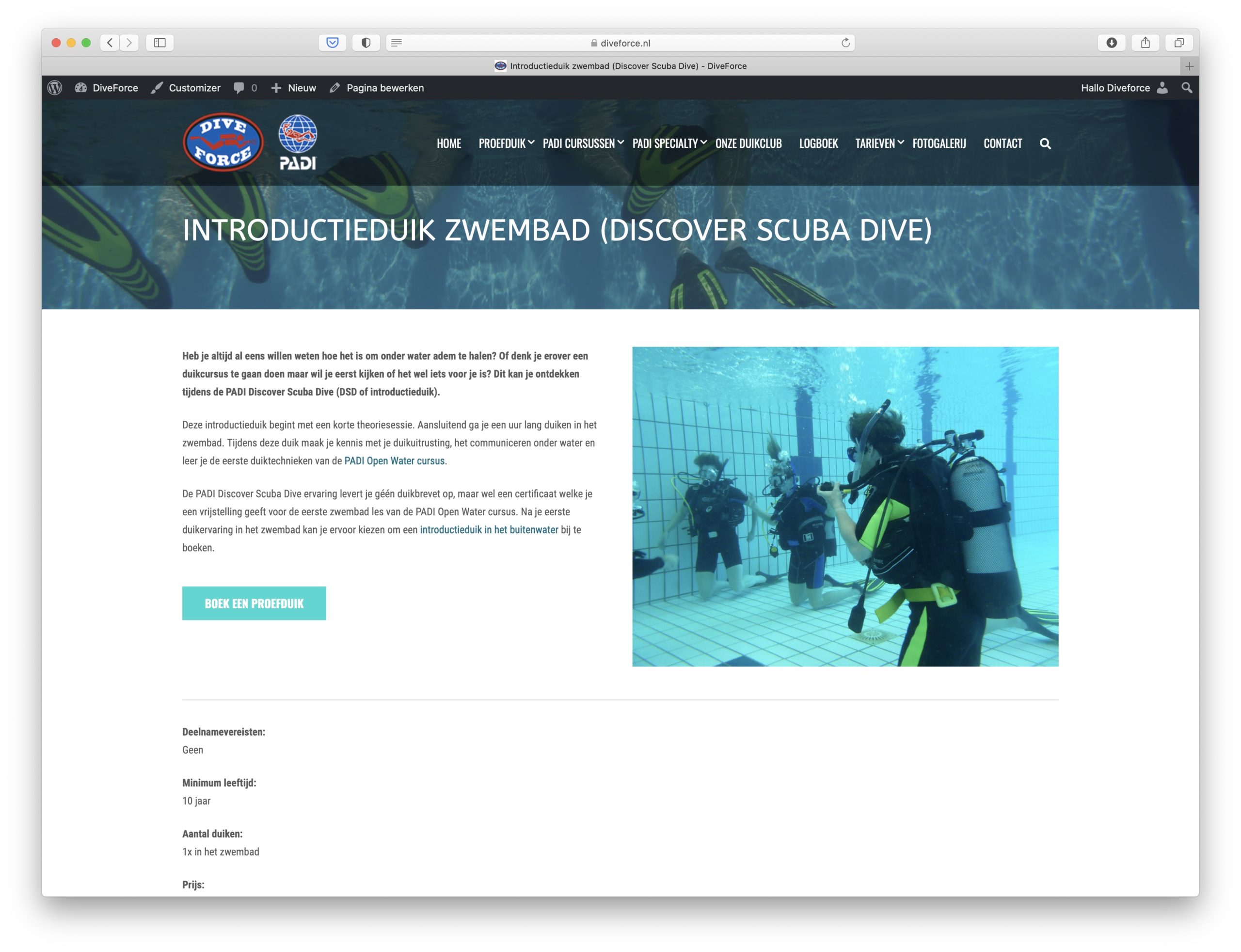Toggle the privacy shield icon in Safari toolbar
The width and height of the screenshot is (1241, 952).
click(x=366, y=43)
